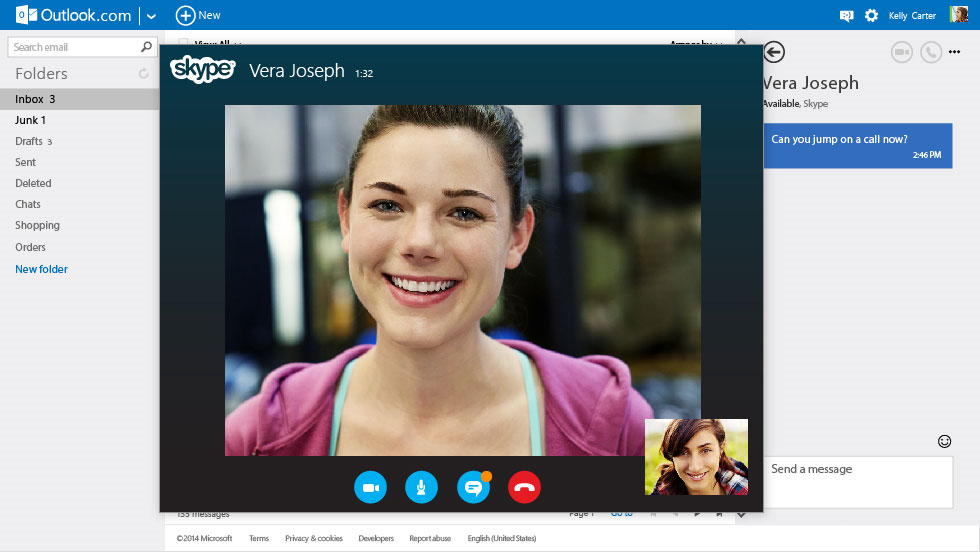Start audio call with phone icon
Screen dimensions: 980x552
[931, 52]
